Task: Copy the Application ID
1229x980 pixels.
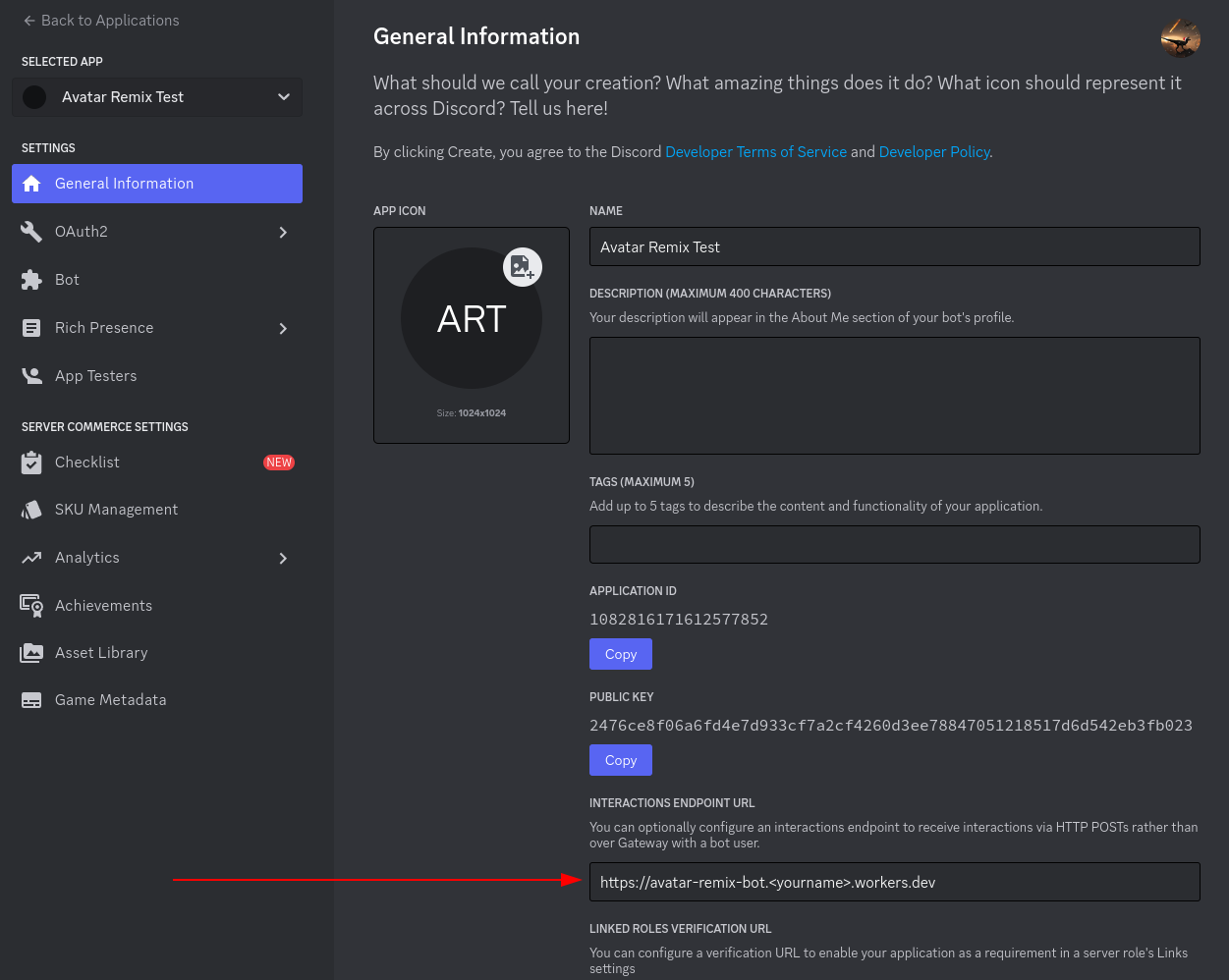Action: point(621,654)
